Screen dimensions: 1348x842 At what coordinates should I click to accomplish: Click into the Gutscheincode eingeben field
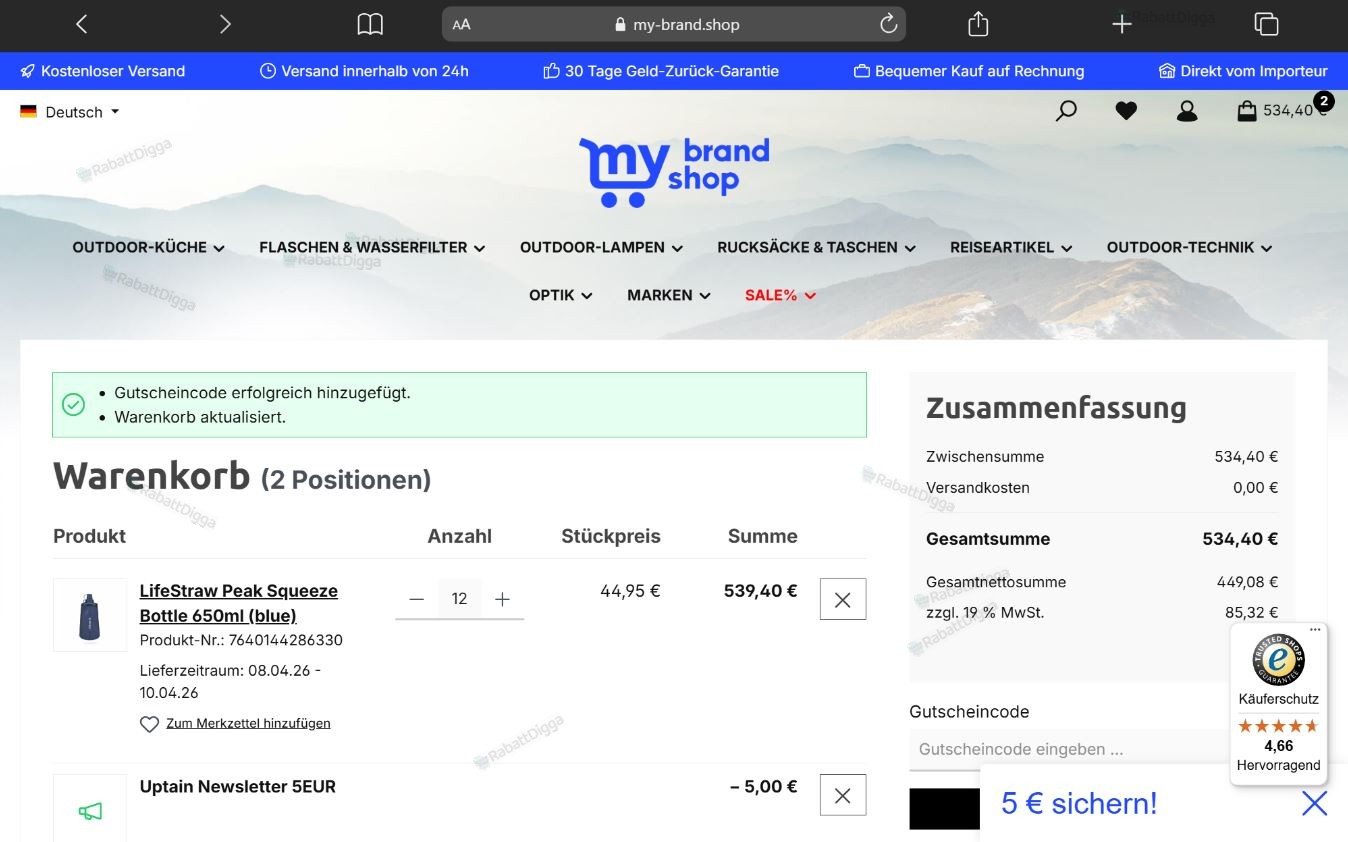[x=1069, y=749]
